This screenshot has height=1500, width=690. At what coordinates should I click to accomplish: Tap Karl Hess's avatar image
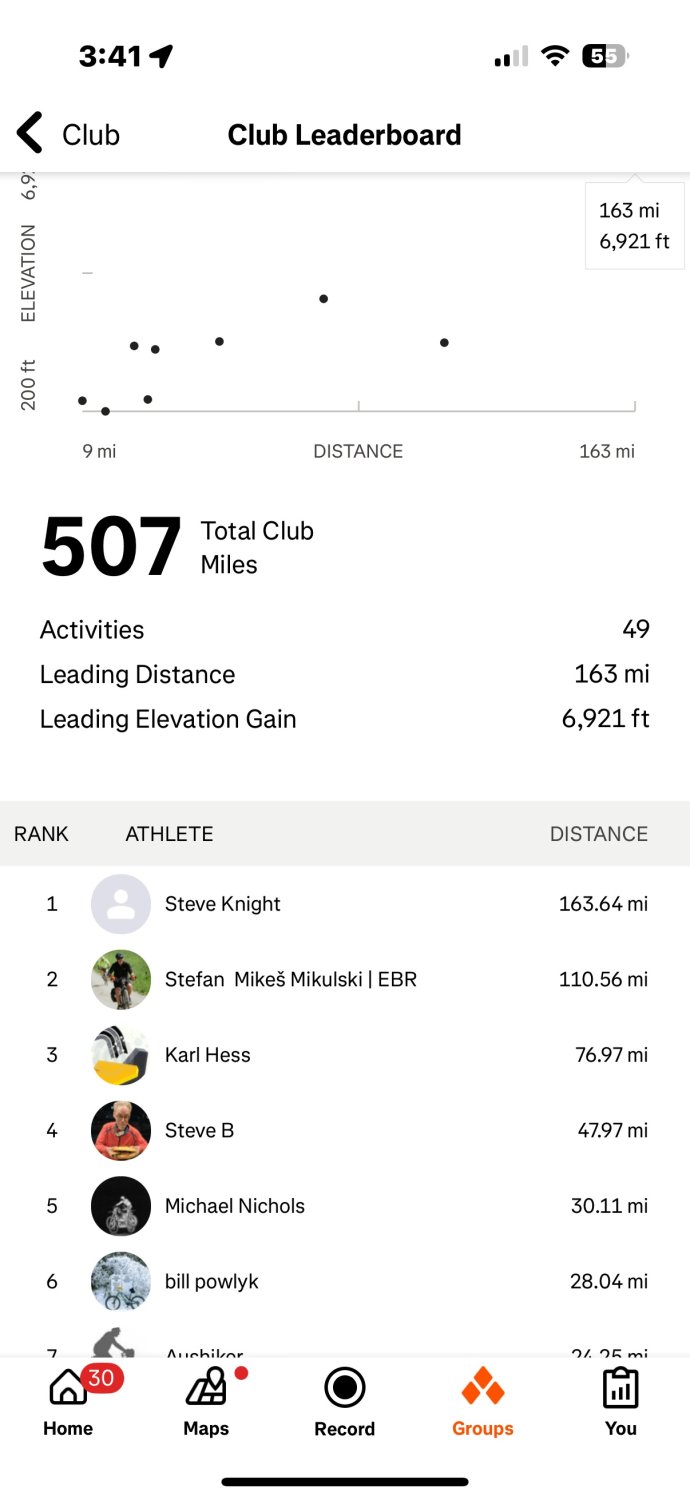click(121, 1055)
